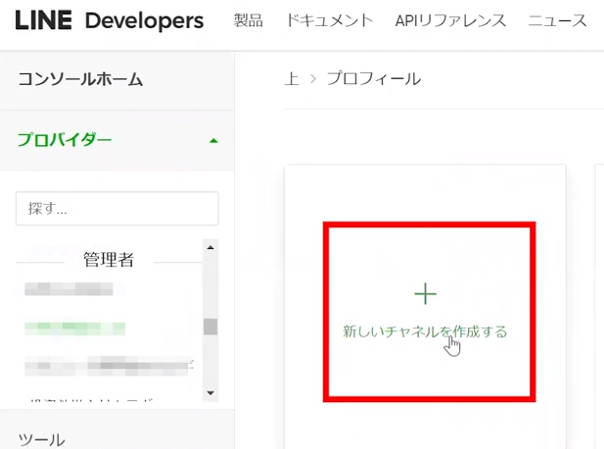Open the ツール sidebar section
The height and width of the screenshot is (449, 604).
[41, 439]
